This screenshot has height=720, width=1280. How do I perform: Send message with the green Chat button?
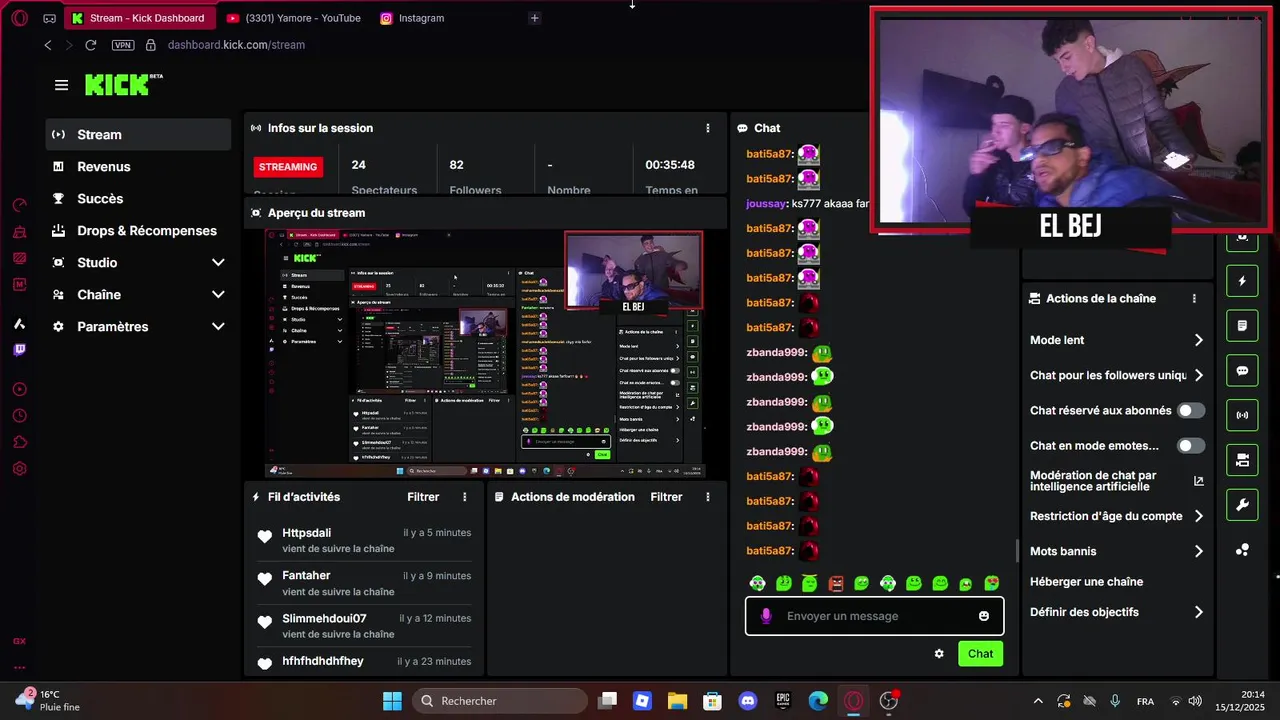point(980,654)
